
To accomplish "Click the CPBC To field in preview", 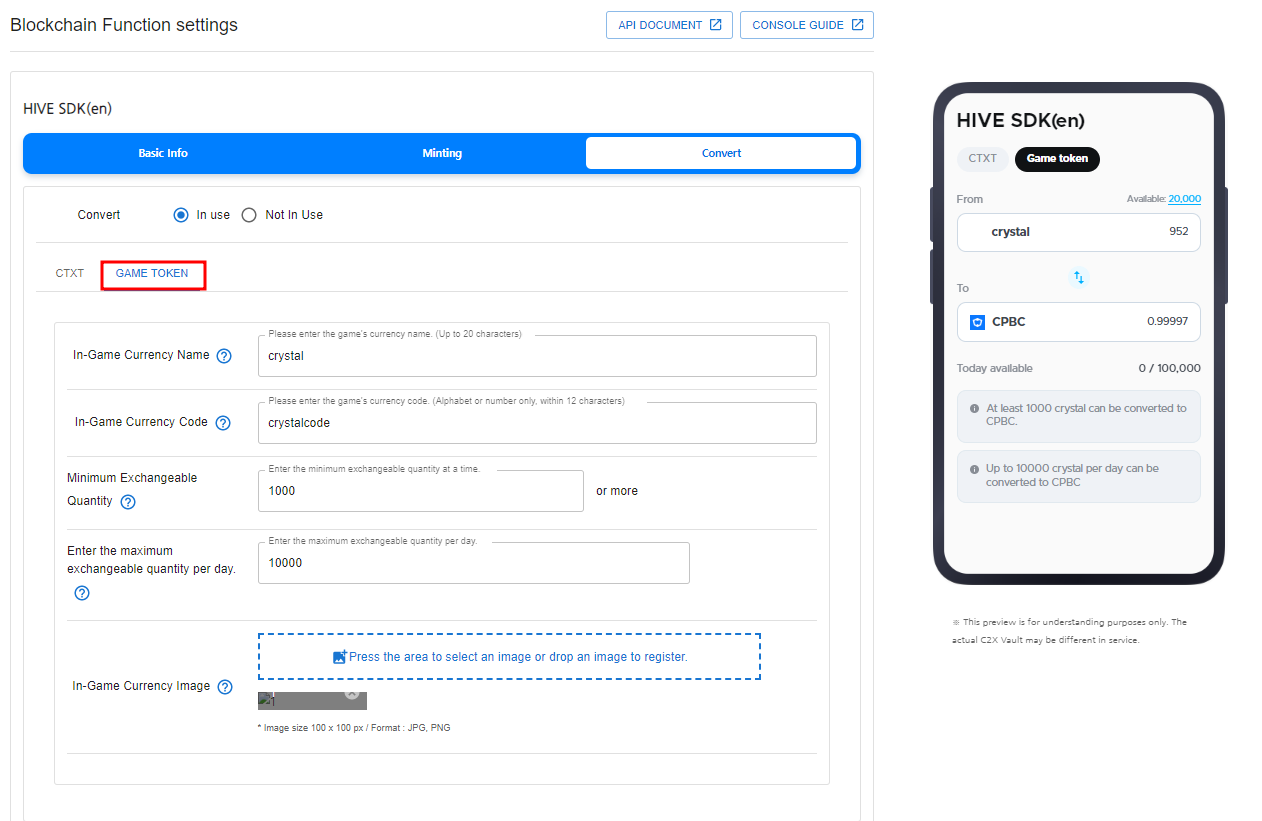I will (1078, 322).
